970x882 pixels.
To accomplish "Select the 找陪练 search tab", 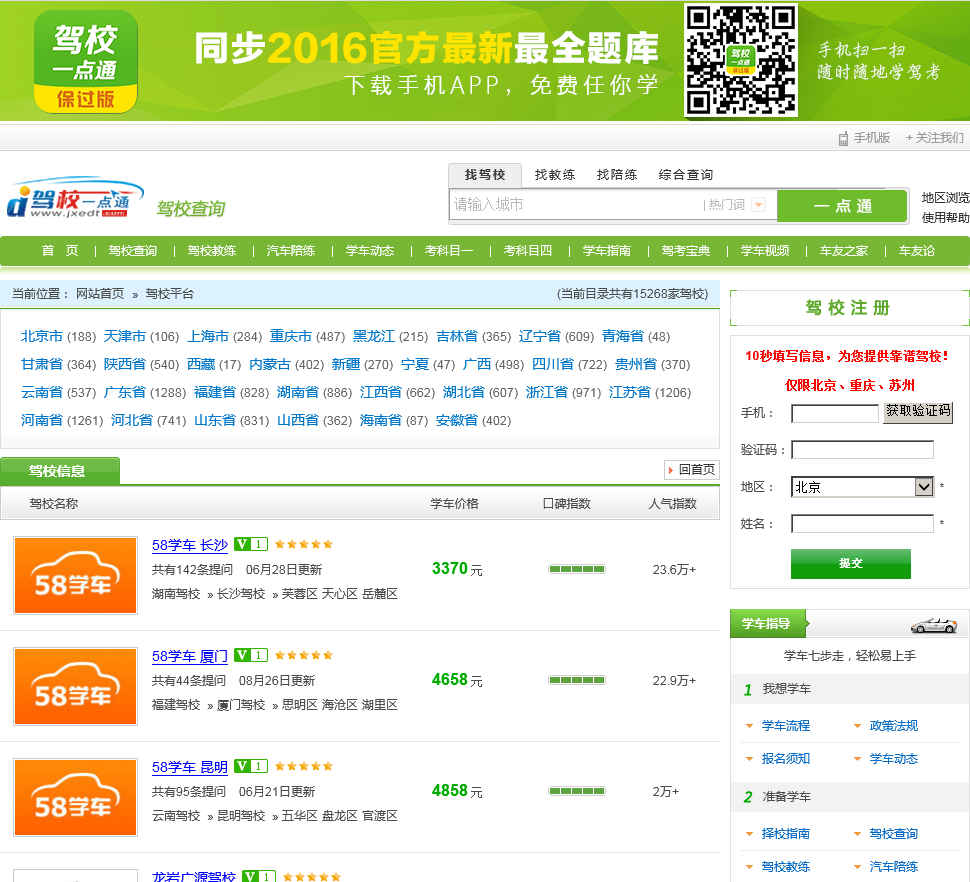I will (617, 175).
